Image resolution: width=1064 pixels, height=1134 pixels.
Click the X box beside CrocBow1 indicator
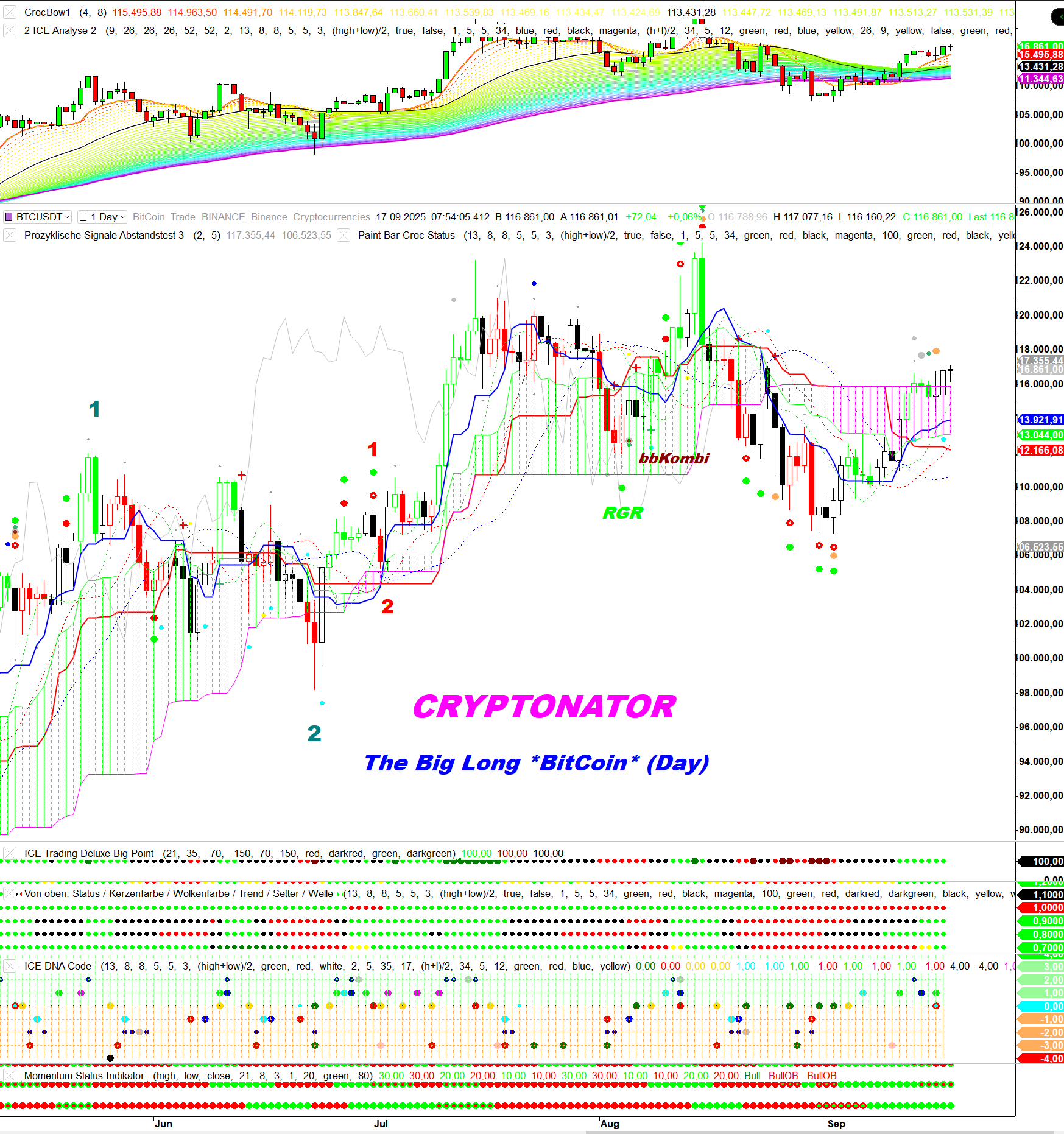pyautogui.click(x=10, y=12)
